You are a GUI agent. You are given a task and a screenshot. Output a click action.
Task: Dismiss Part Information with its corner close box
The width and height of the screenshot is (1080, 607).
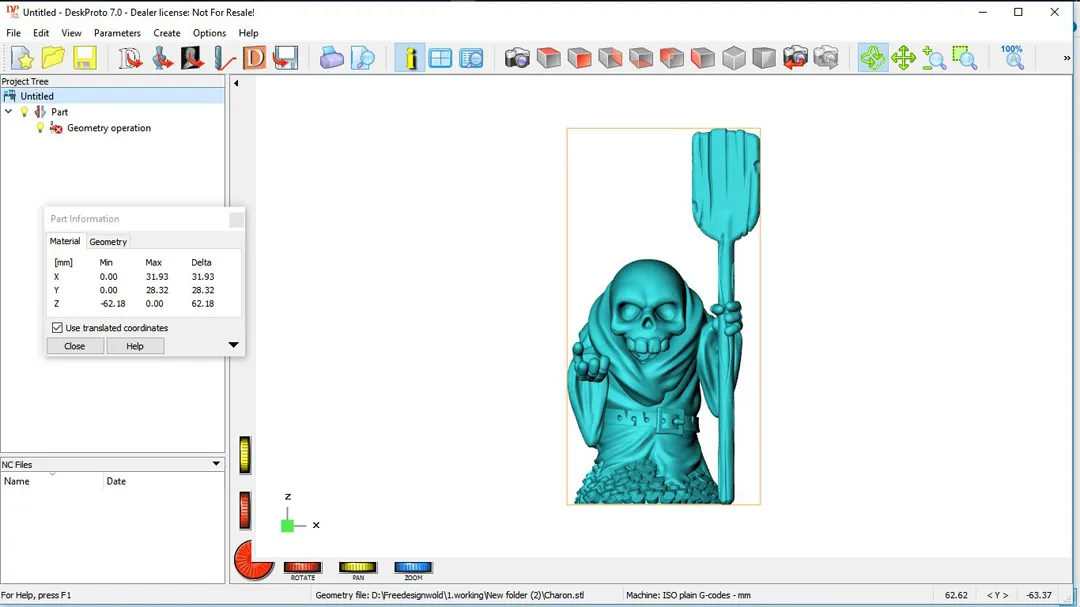point(236,219)
